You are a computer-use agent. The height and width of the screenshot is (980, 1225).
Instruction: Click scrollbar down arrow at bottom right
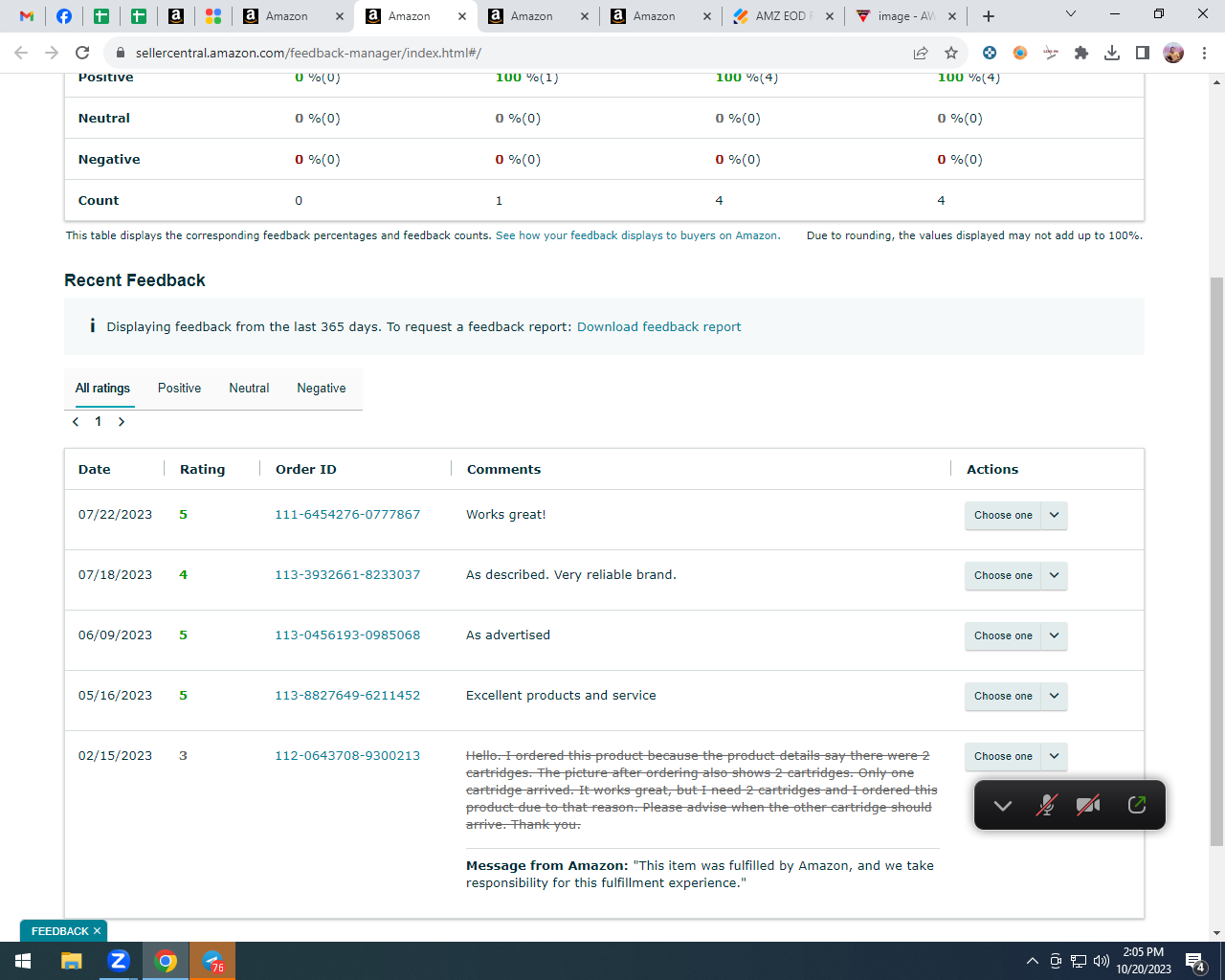pyautogui.click(x=1216, y=933)
